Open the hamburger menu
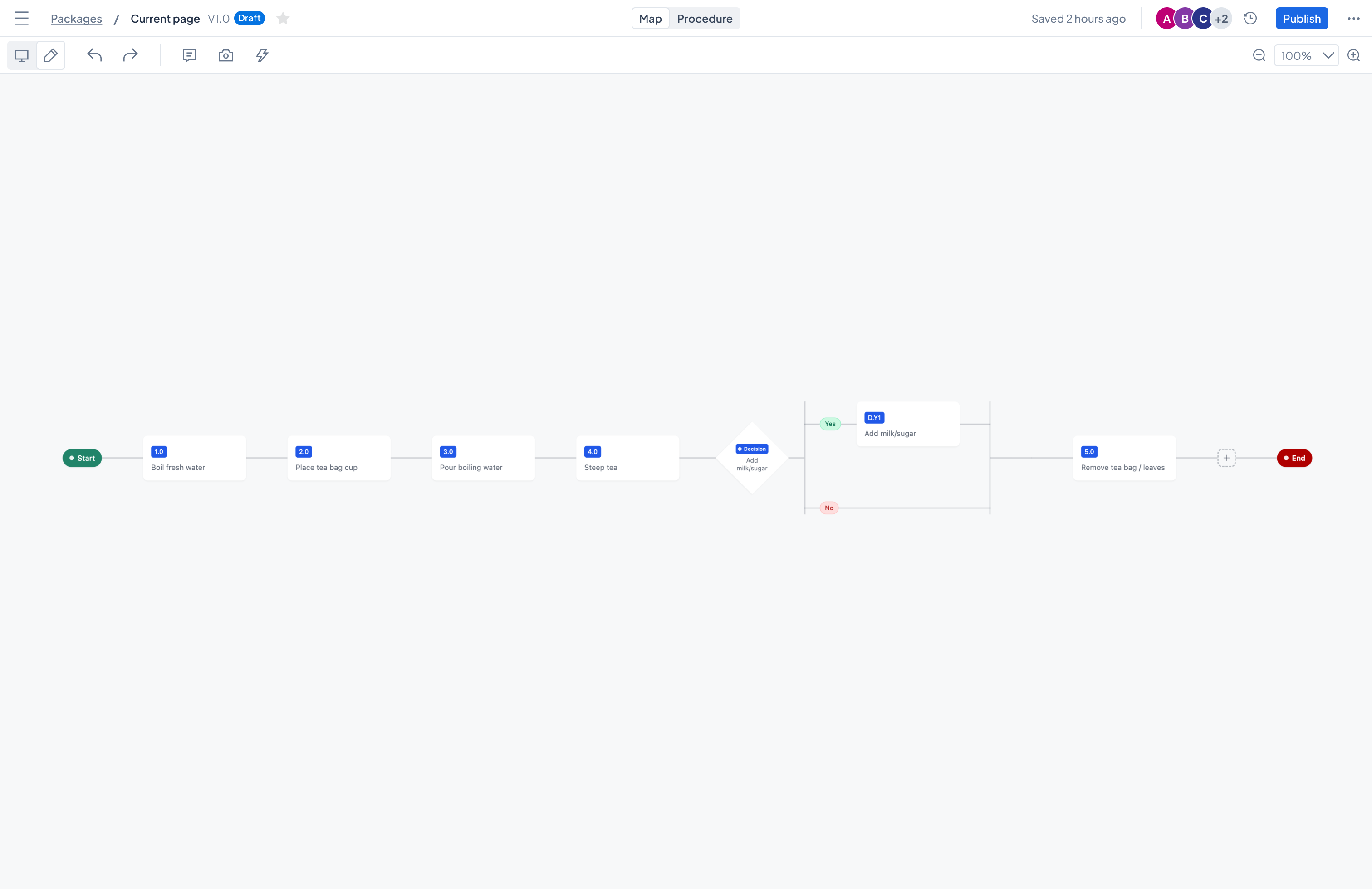 point(22,18)
